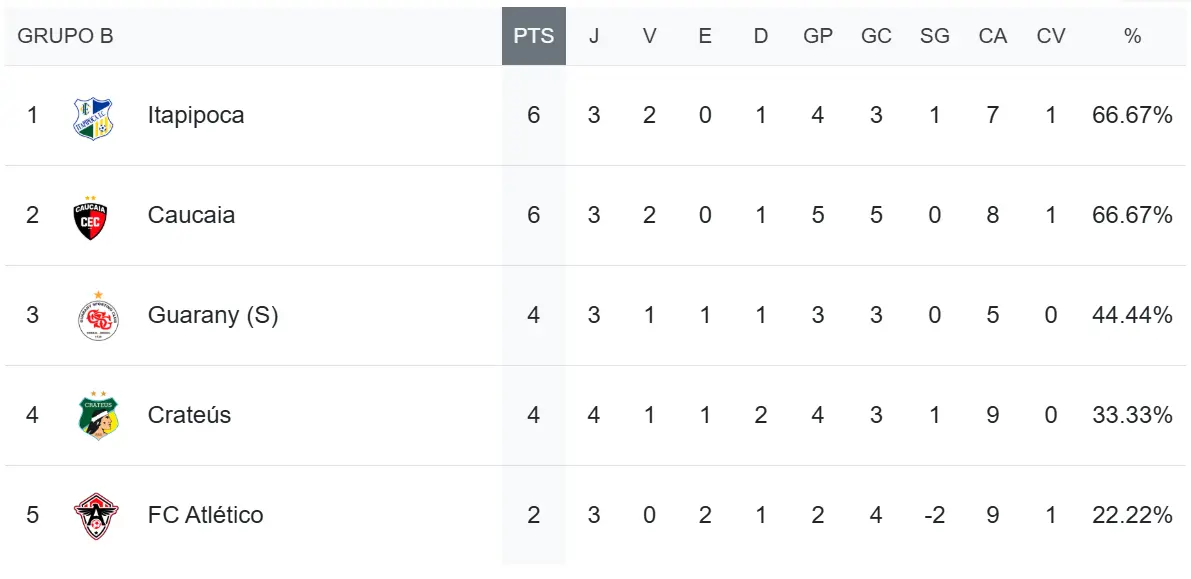Viewport: 1191px width, 579px height.
Task: Click the Caucaia club crest
Action: point(91,216)
